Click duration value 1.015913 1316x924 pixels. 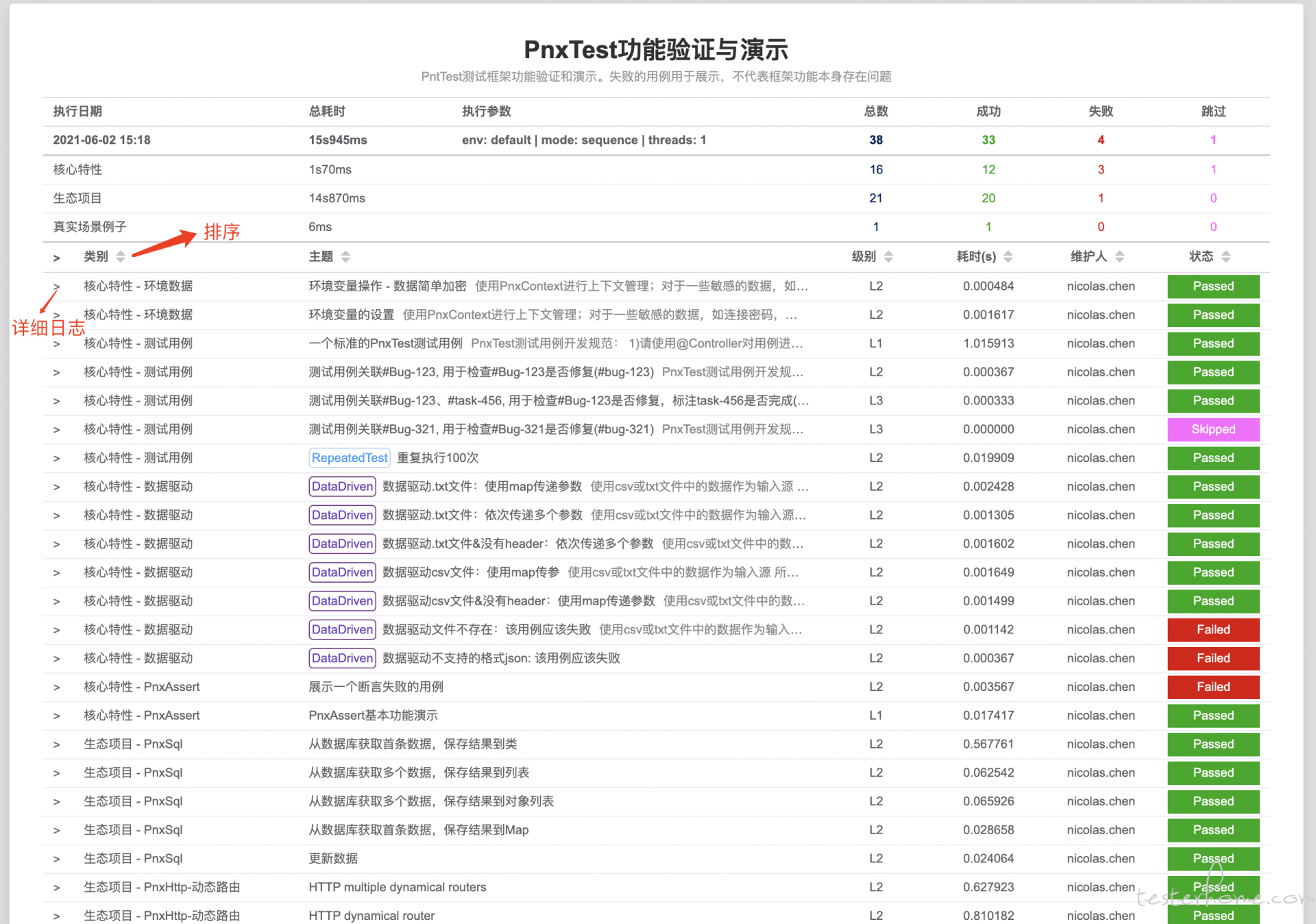click(x=988, y=343)
